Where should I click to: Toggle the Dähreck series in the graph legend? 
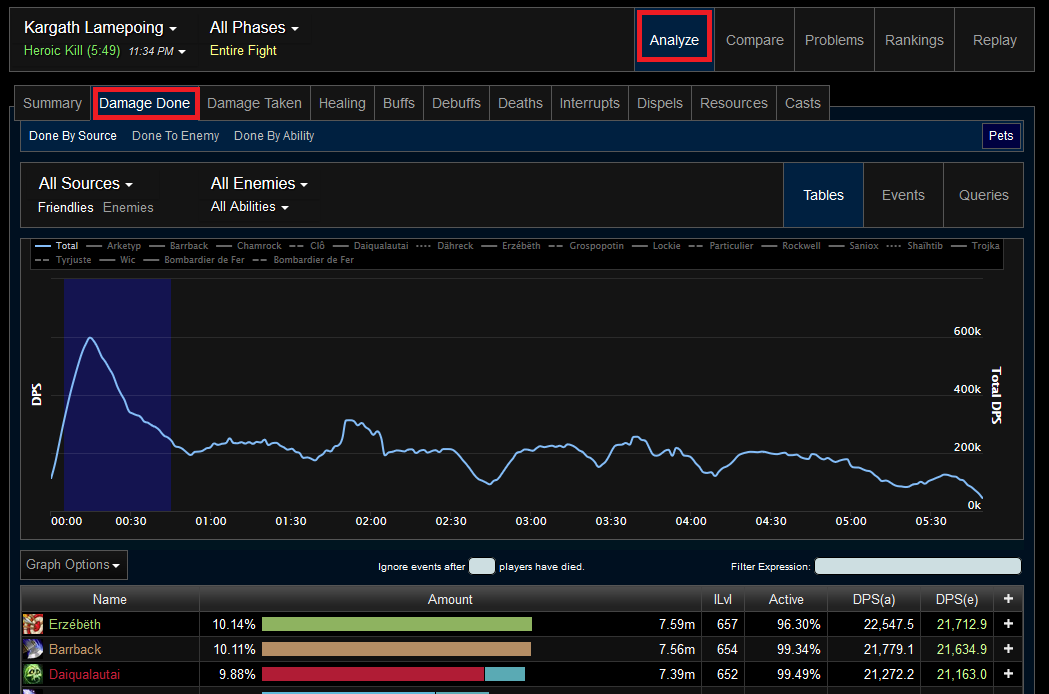coord(445,246)
